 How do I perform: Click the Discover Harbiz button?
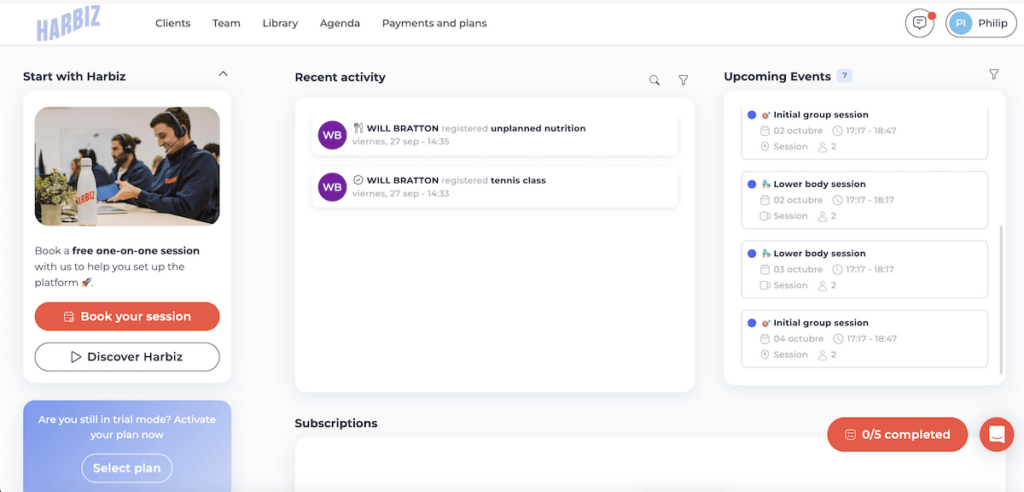point(127,357)
